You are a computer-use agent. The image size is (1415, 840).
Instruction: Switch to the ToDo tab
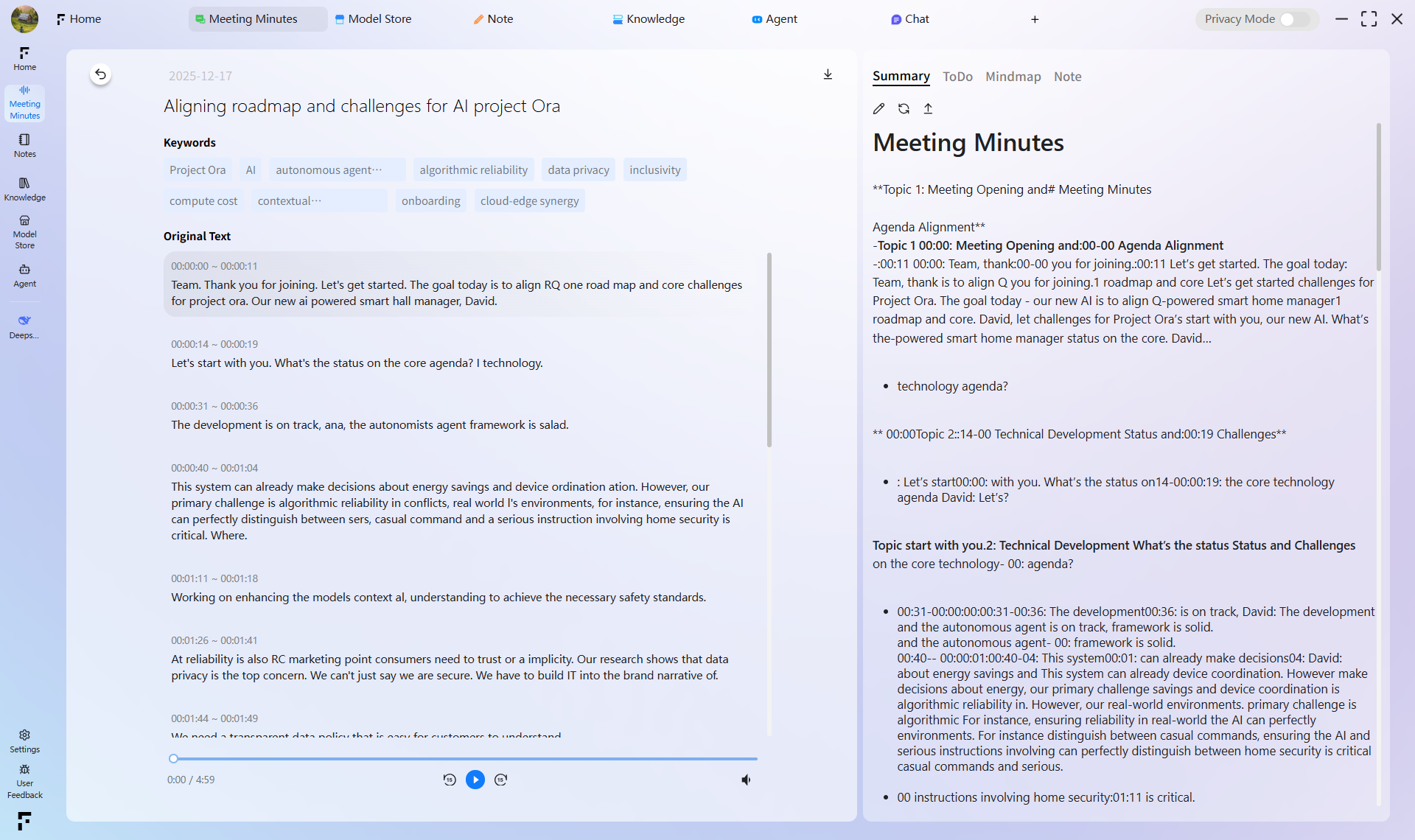[x=957, y=77]
